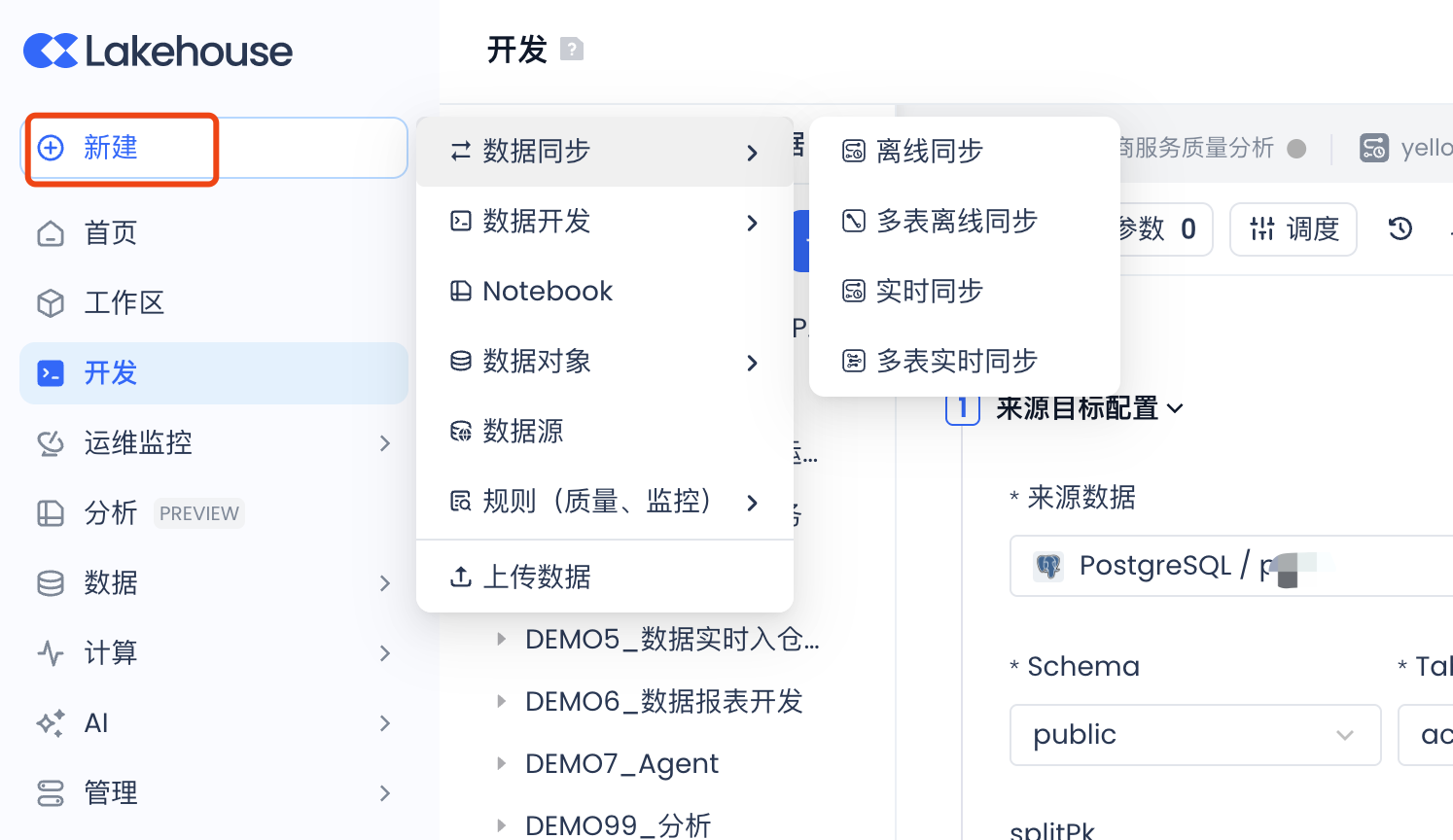The image size is (1453, 840).
Task: Collapse the 来源目标配置 section
Action: click(1176, 408)
